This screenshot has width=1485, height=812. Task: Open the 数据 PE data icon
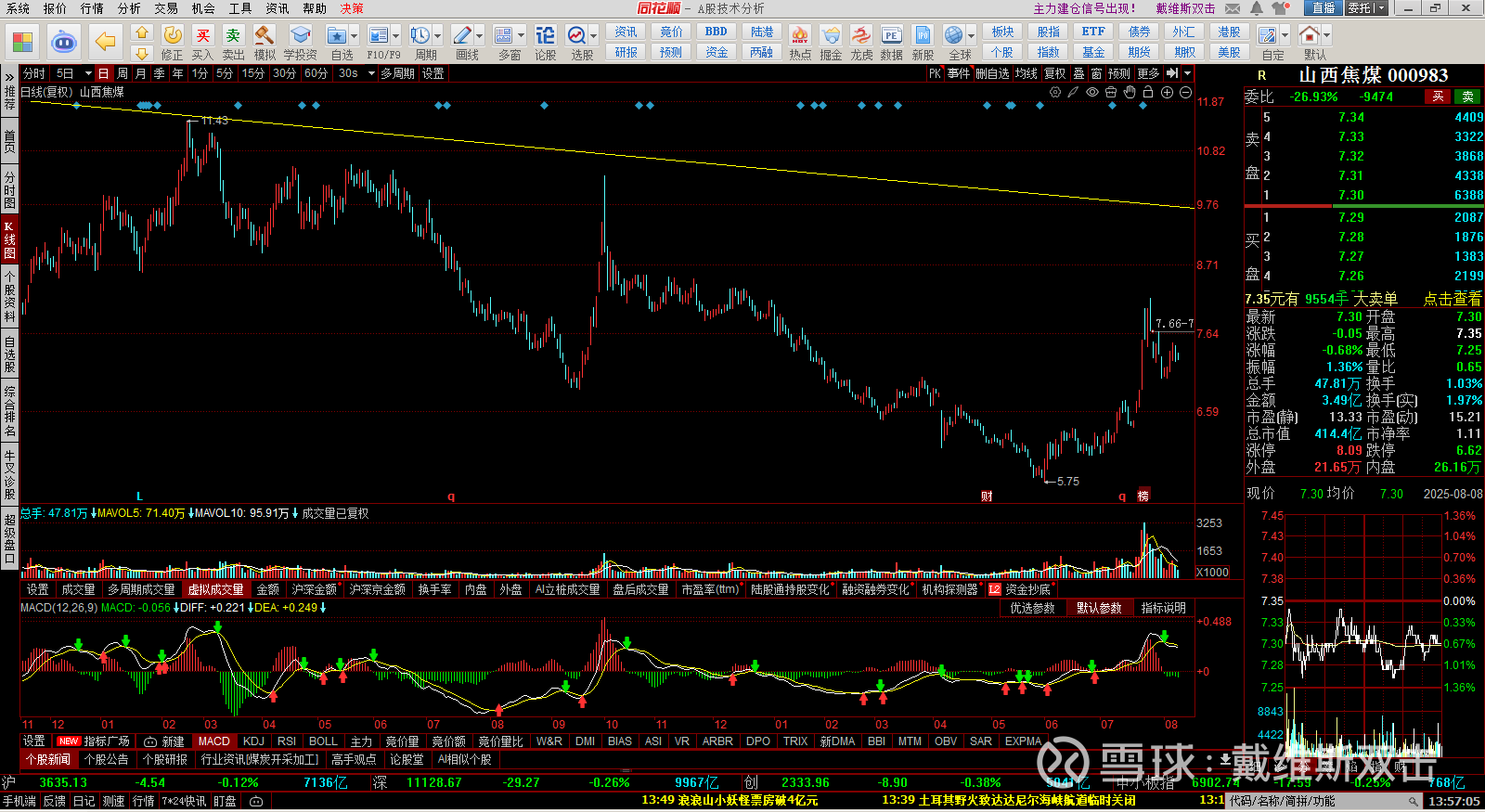tap(891, 35)
